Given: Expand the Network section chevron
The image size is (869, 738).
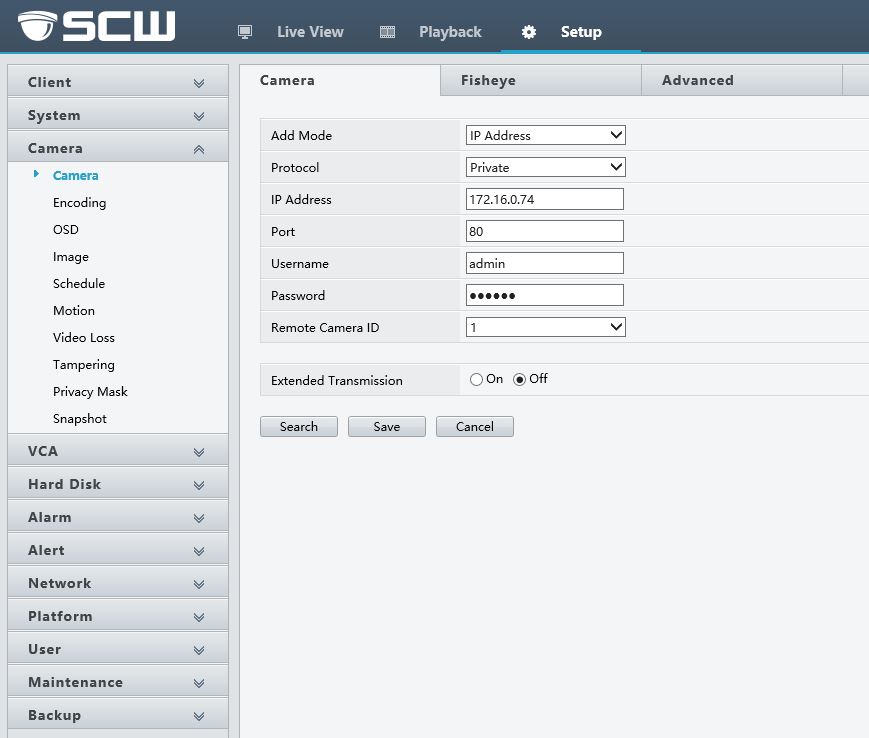Looking at the screenshot, I should [199, 584].
